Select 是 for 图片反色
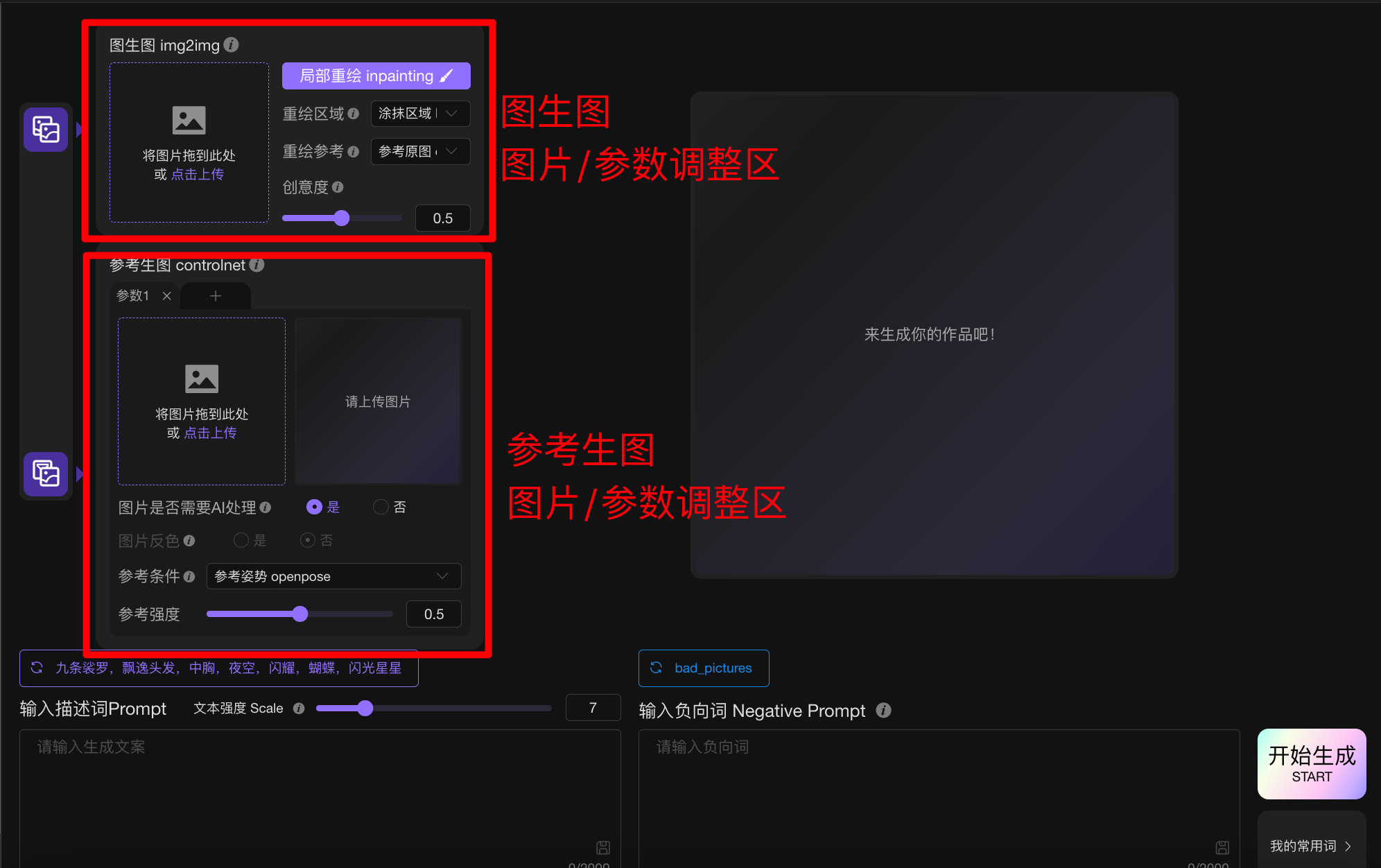This screenshot has width=1381, height=868. (241, 540)
